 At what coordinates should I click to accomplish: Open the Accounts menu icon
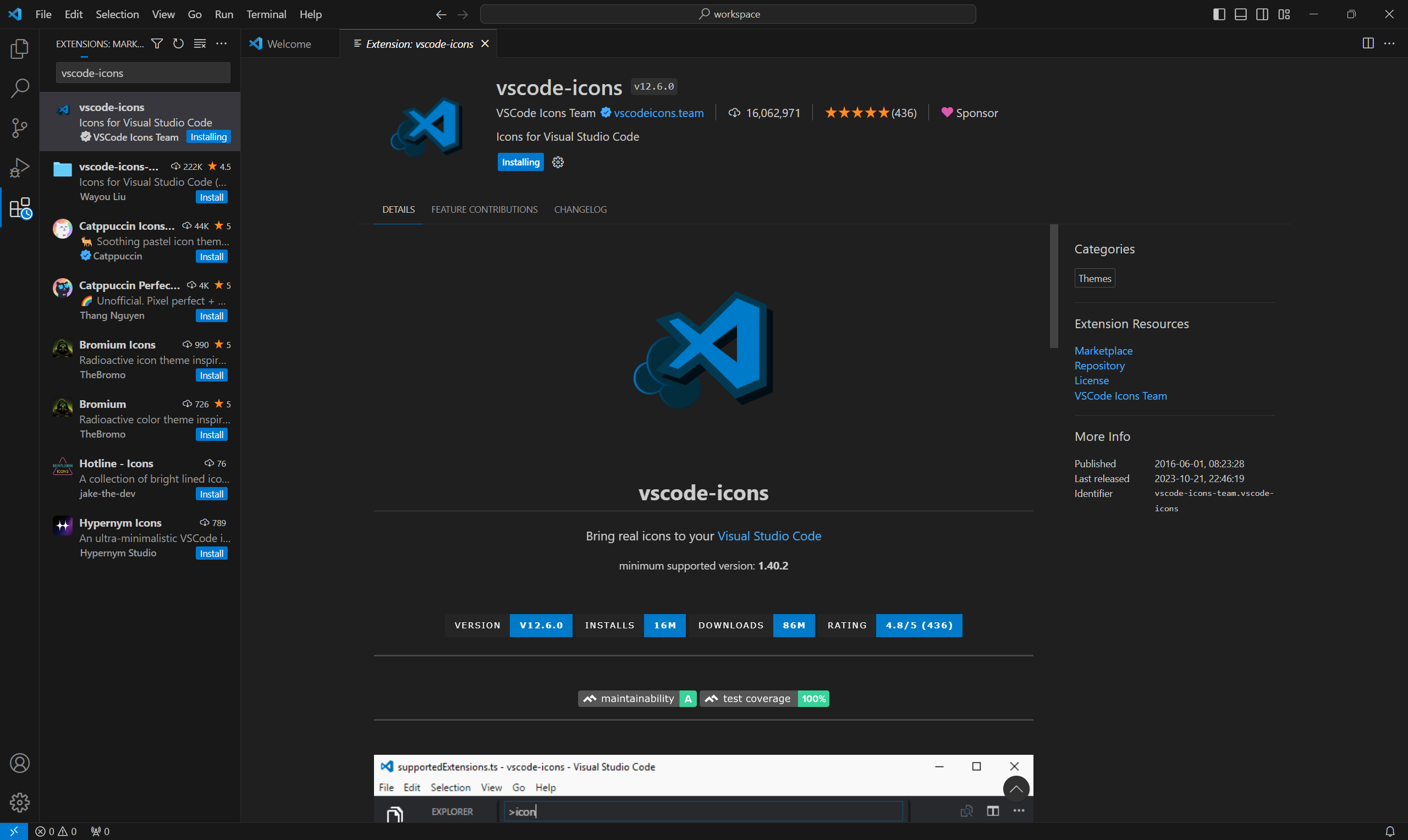point(20,763)
